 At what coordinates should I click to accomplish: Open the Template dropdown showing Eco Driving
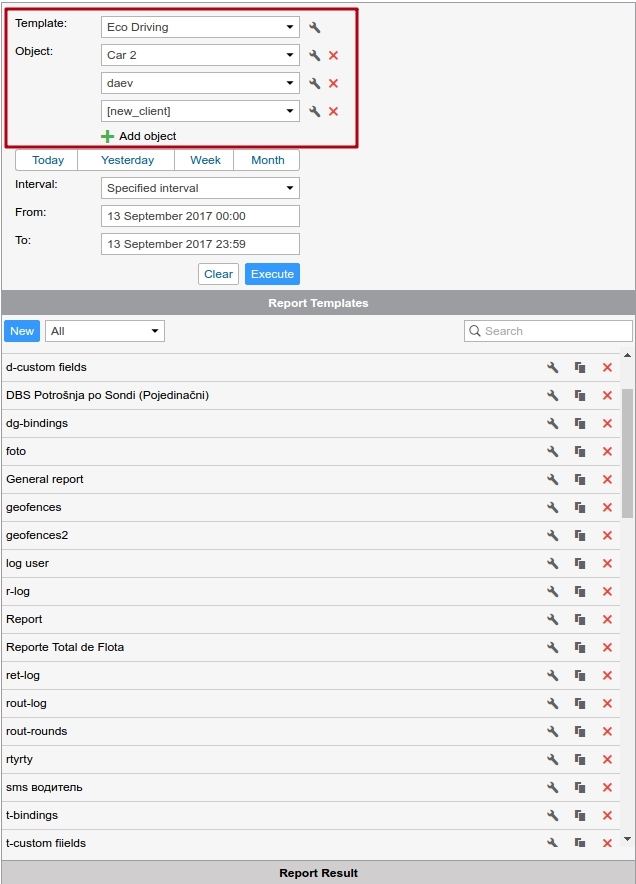pyautogui.click(x=200, y=28)
